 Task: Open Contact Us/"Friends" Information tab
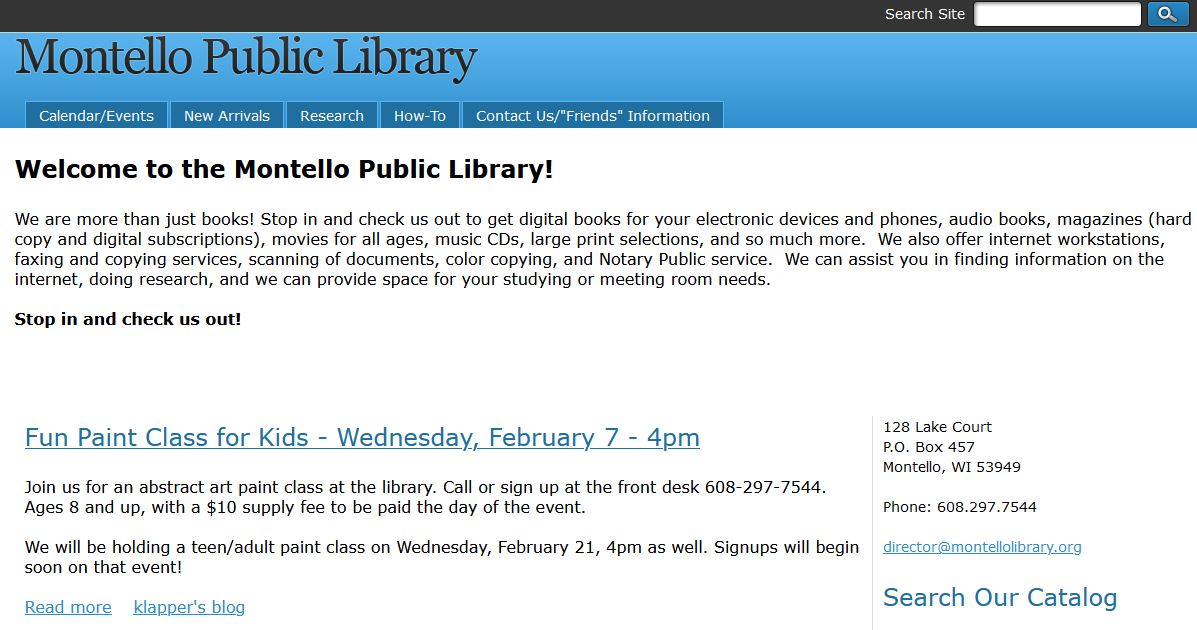coord(592,115)
